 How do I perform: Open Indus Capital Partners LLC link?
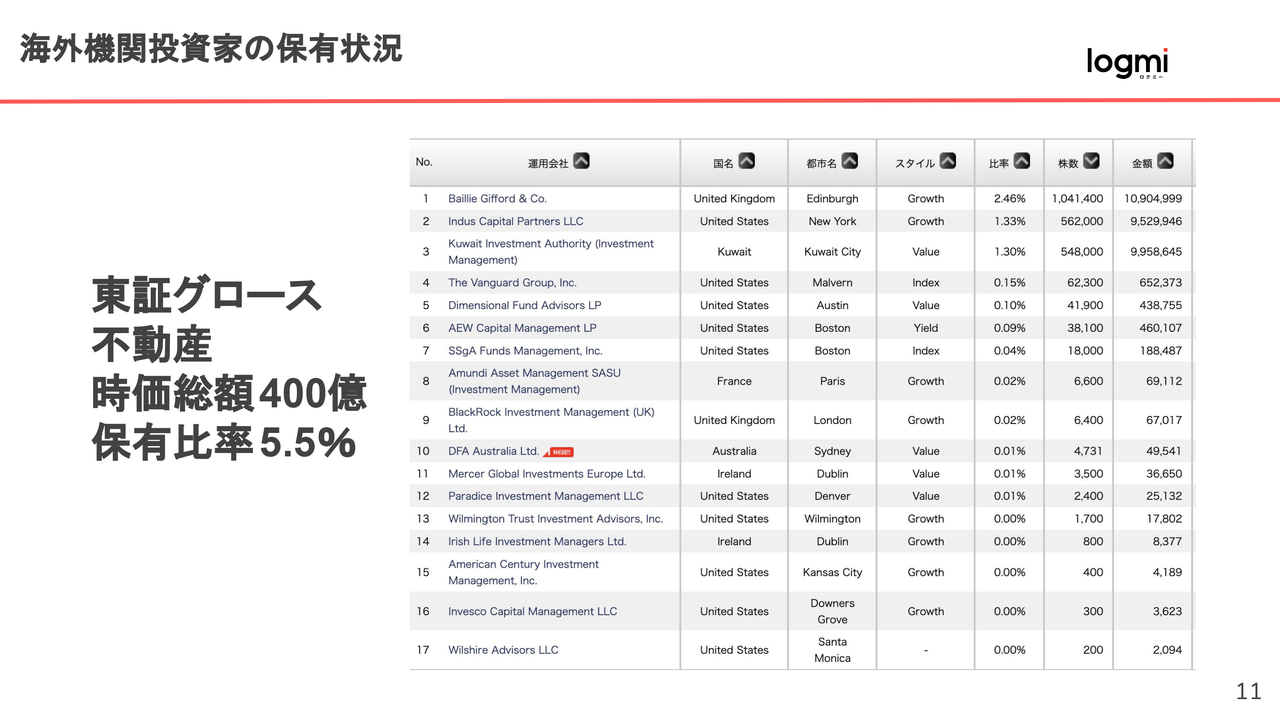point(515,222)
